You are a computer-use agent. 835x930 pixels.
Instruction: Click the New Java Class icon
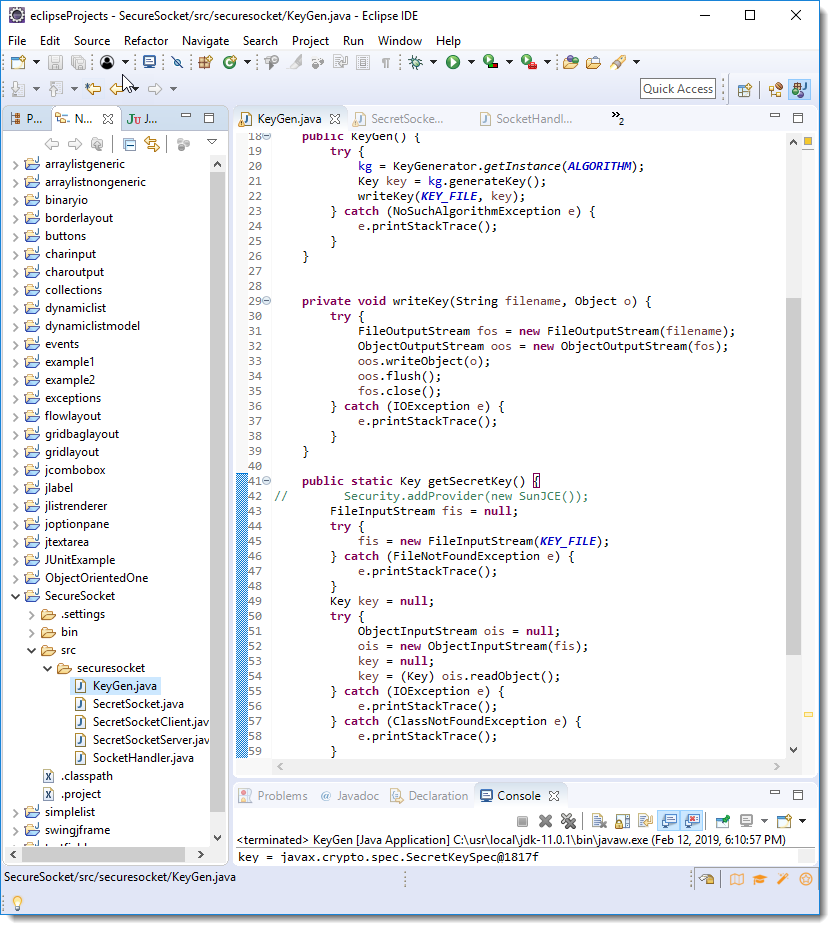click(x=230, y=62)
